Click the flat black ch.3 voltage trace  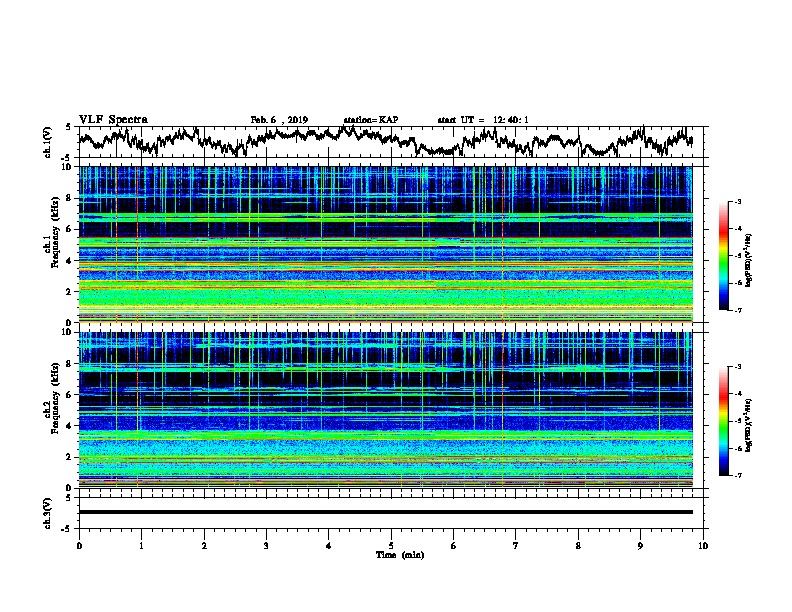[385, 512]
